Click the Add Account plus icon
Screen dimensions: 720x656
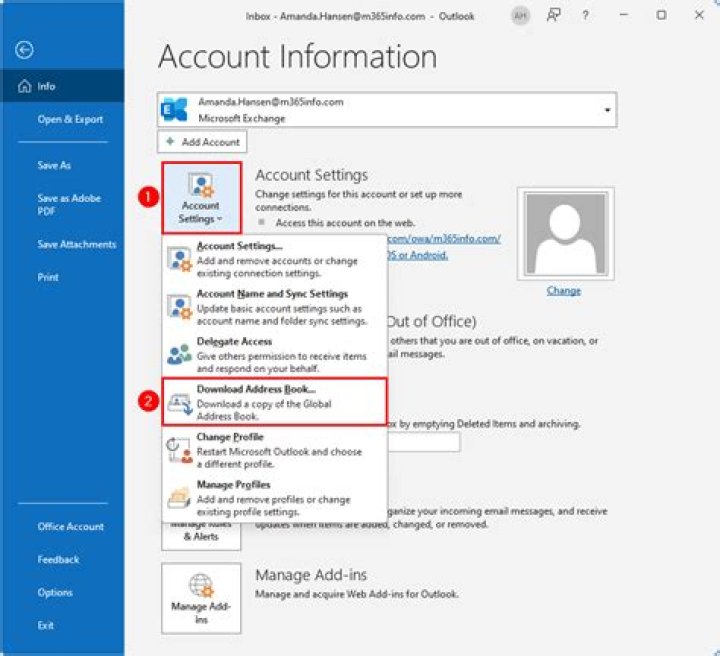click(170, 141)
